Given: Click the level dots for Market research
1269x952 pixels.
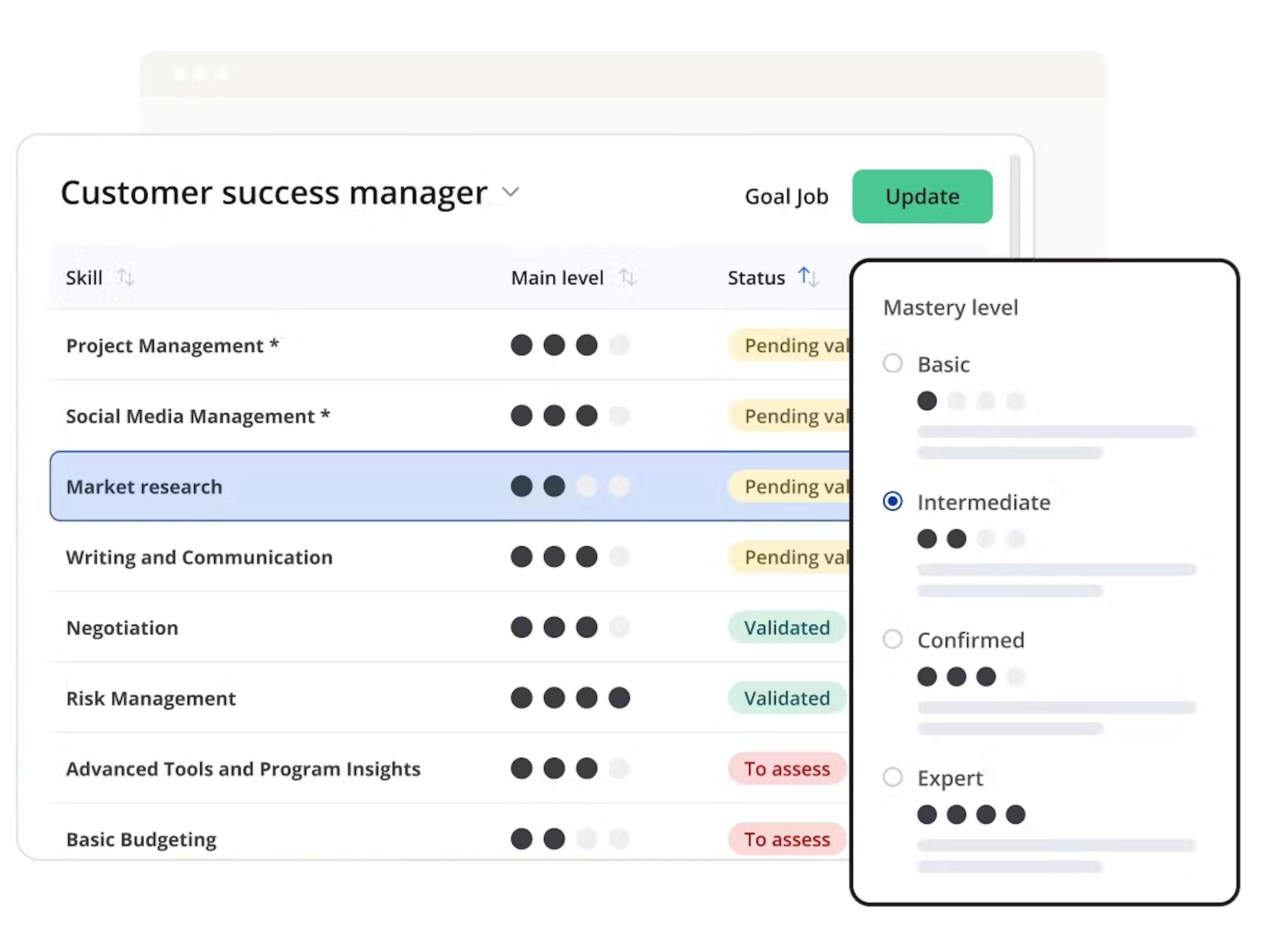Looking at the screenshot, I should click(570, 486).
